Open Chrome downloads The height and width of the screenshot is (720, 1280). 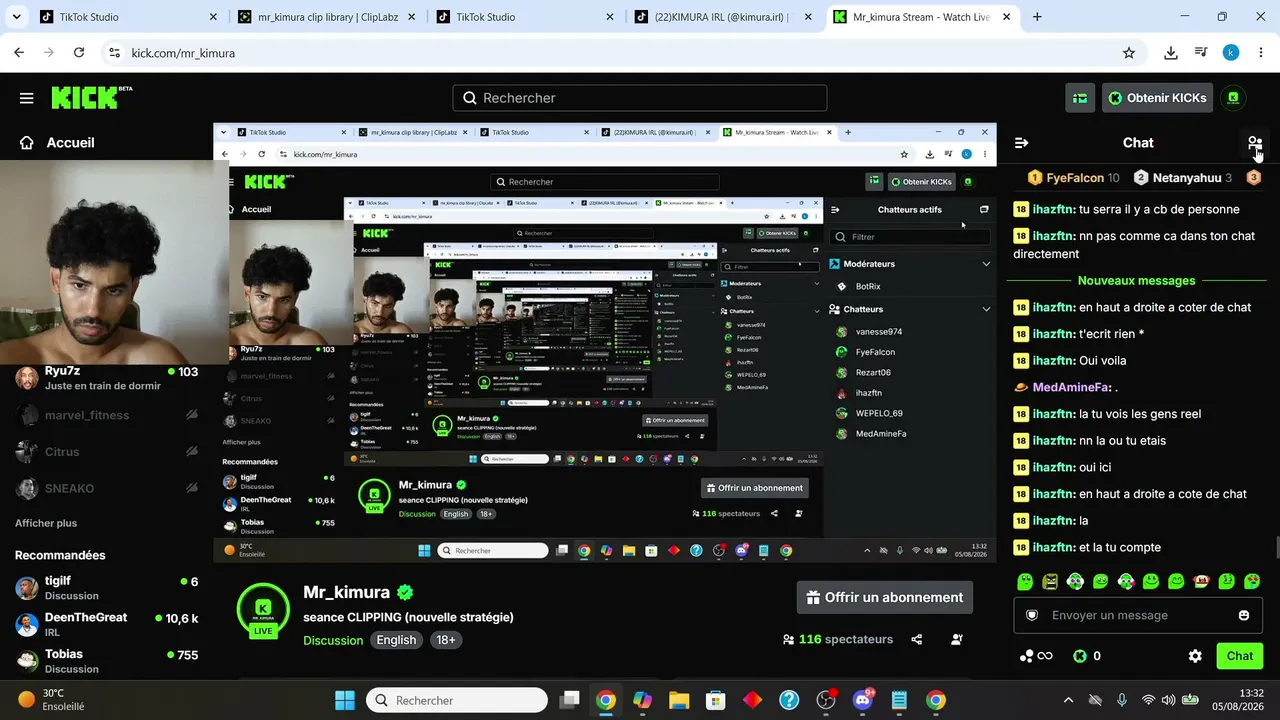click(x=1171, y=53)
